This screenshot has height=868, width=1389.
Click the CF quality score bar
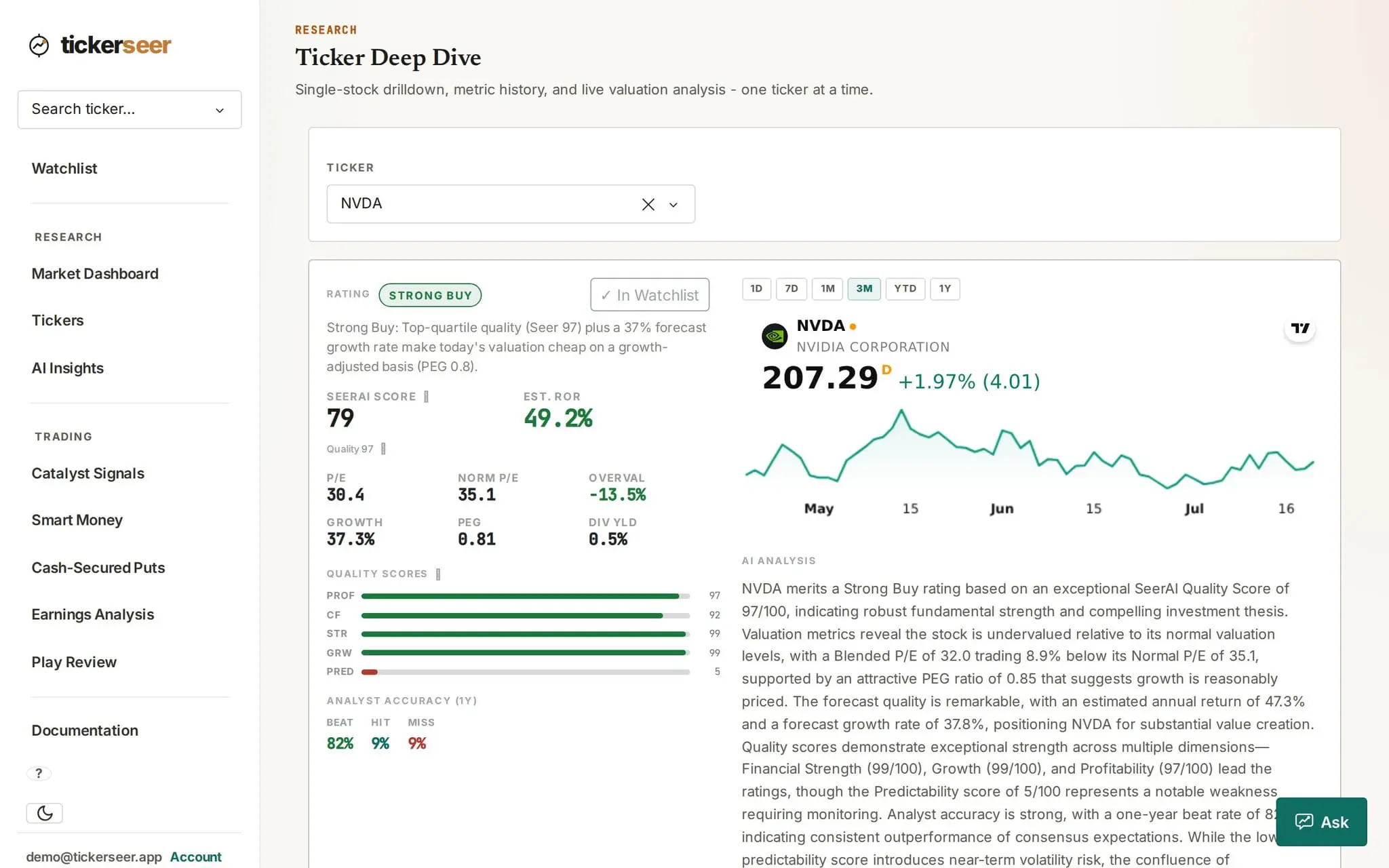point(526,616)
